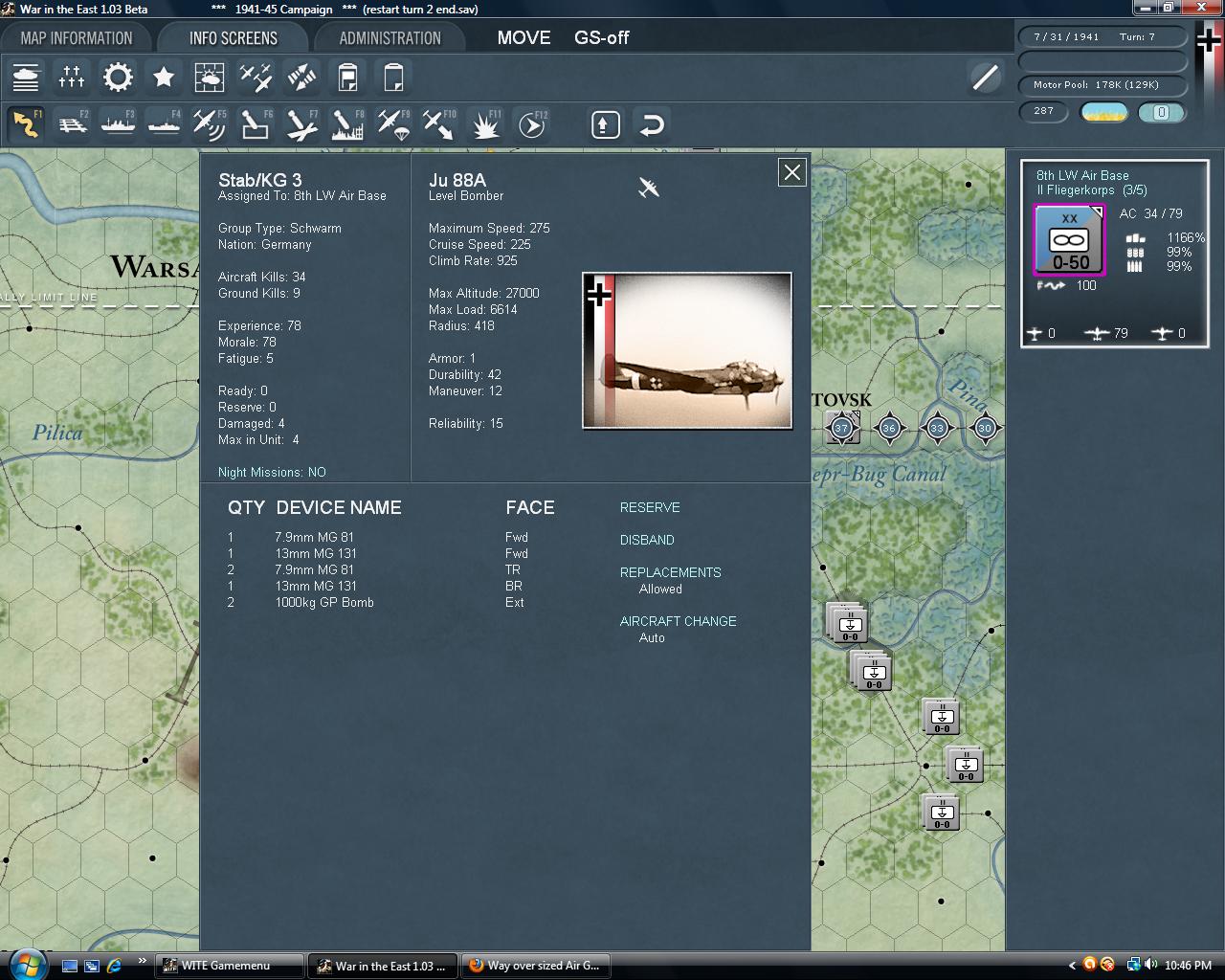Click the 8th LW Air Base title
The height and width of the screenshot is (980, 1225).
[1082, 175]
